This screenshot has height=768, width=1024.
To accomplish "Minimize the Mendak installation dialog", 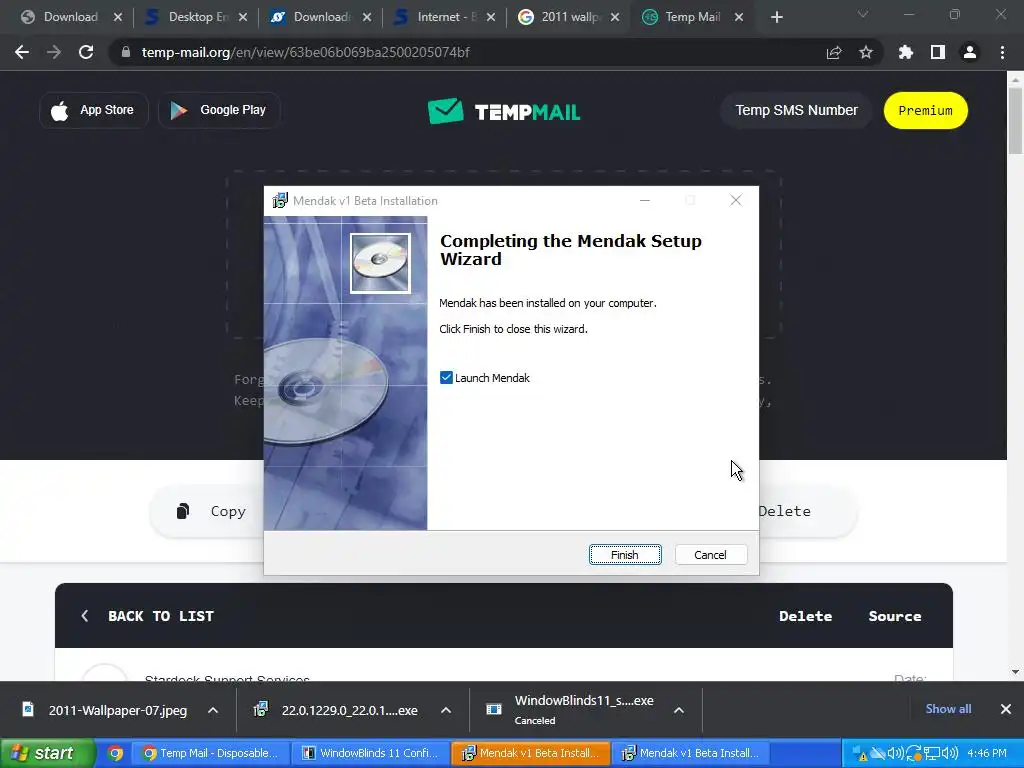I will [x=645, y=200].
